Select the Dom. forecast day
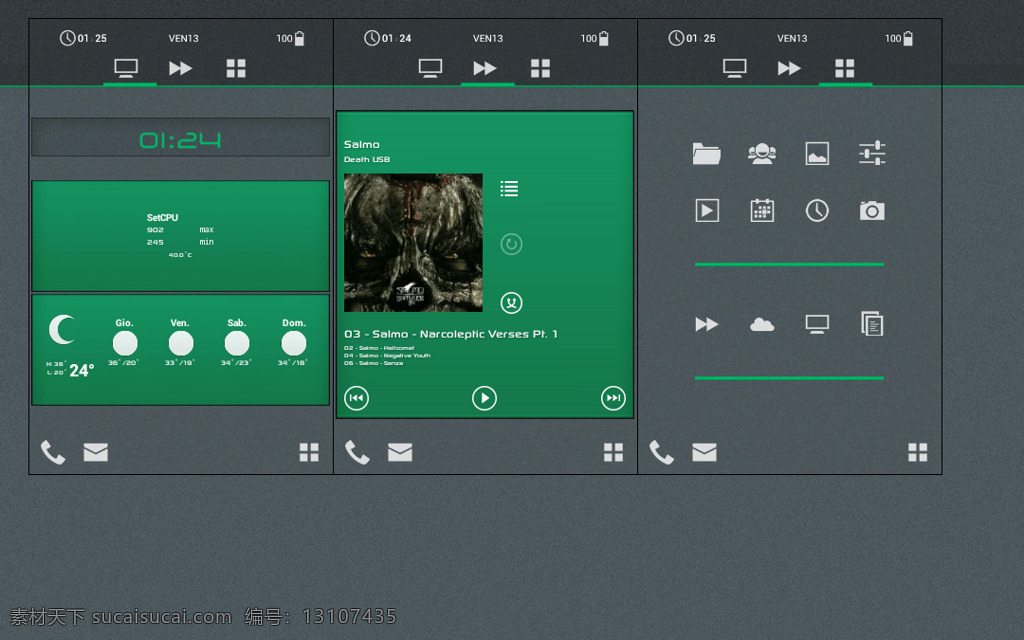Screen dimensions: 1024x640 coord(293,342)
